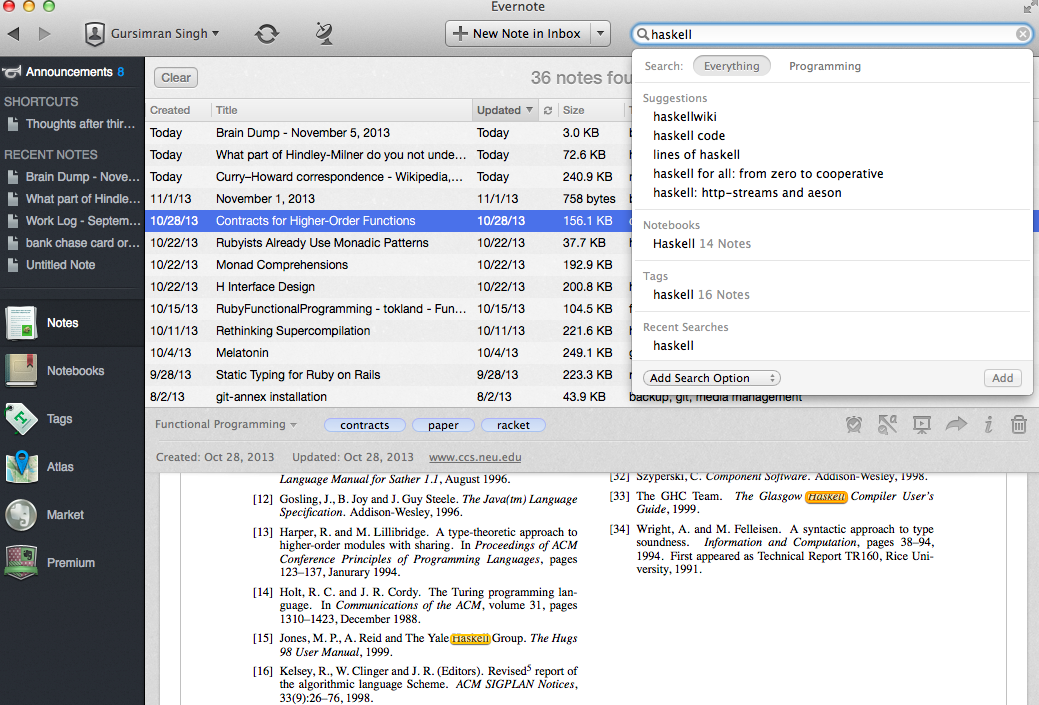Clear the haskell search text

(x=1023, y=34)
